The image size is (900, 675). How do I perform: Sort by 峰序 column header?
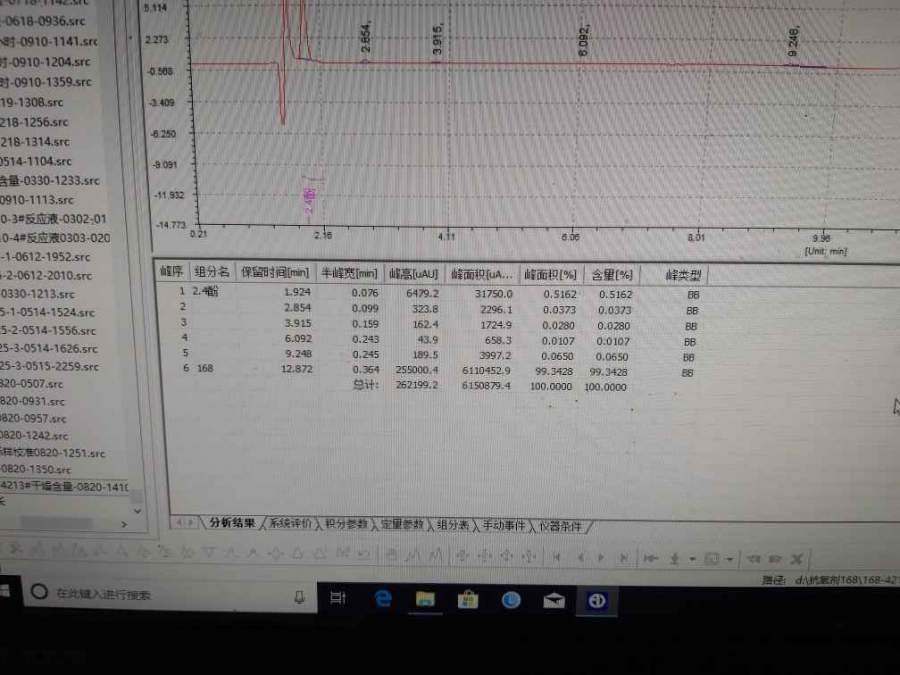coord(171,271)
